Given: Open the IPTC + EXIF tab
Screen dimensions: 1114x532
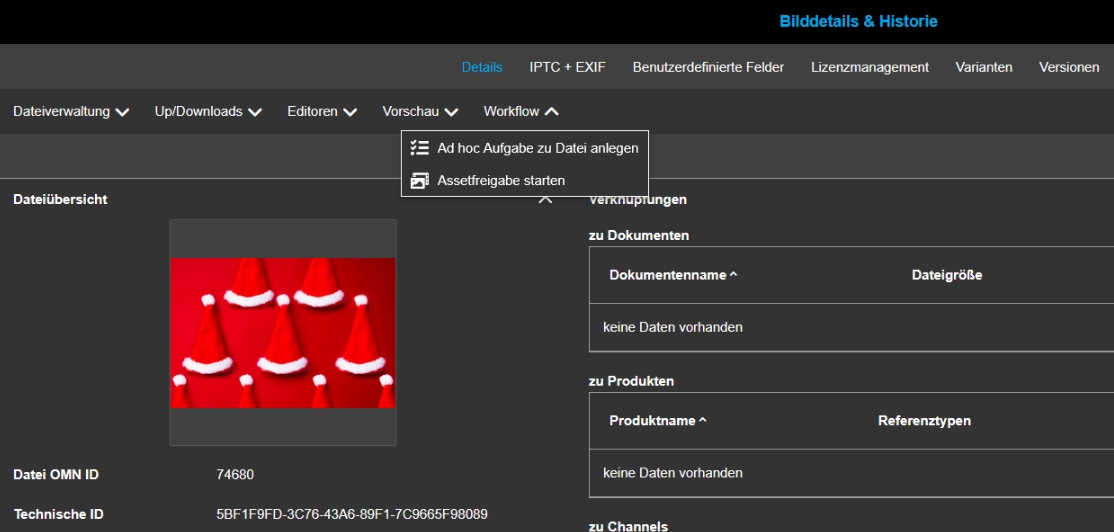Looking at the screenshot, I should coord(567,67).
